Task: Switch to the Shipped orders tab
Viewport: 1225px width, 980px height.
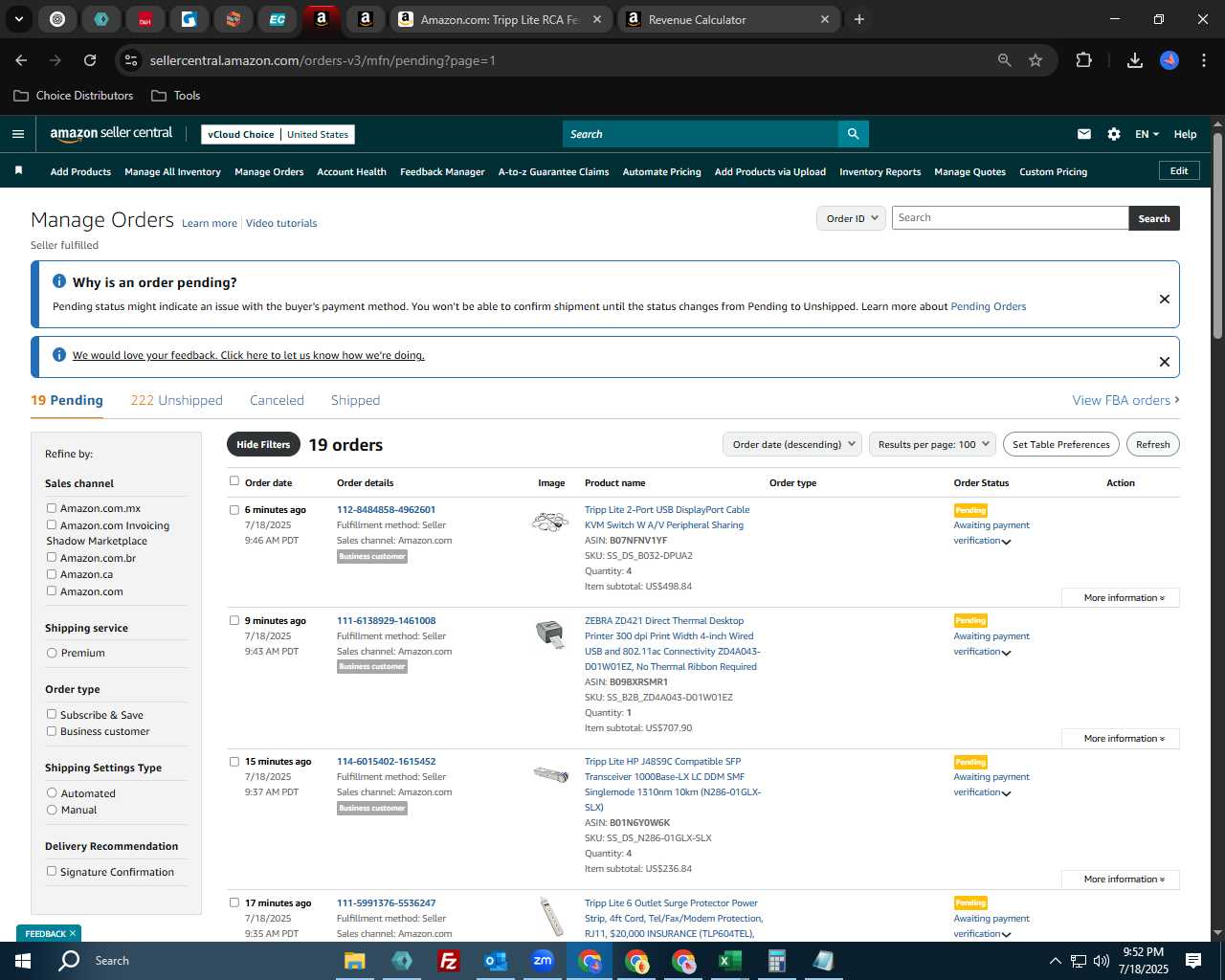Action: point(355,400)
